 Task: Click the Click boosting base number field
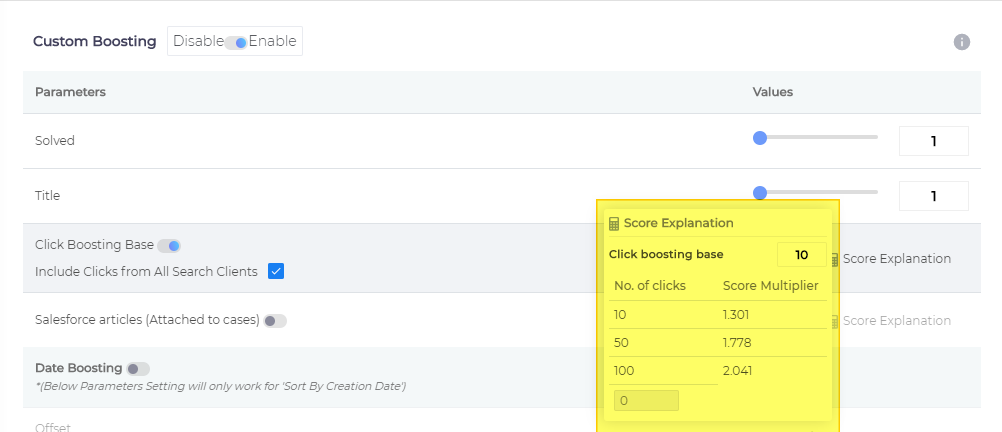click(x=801, y=255)
